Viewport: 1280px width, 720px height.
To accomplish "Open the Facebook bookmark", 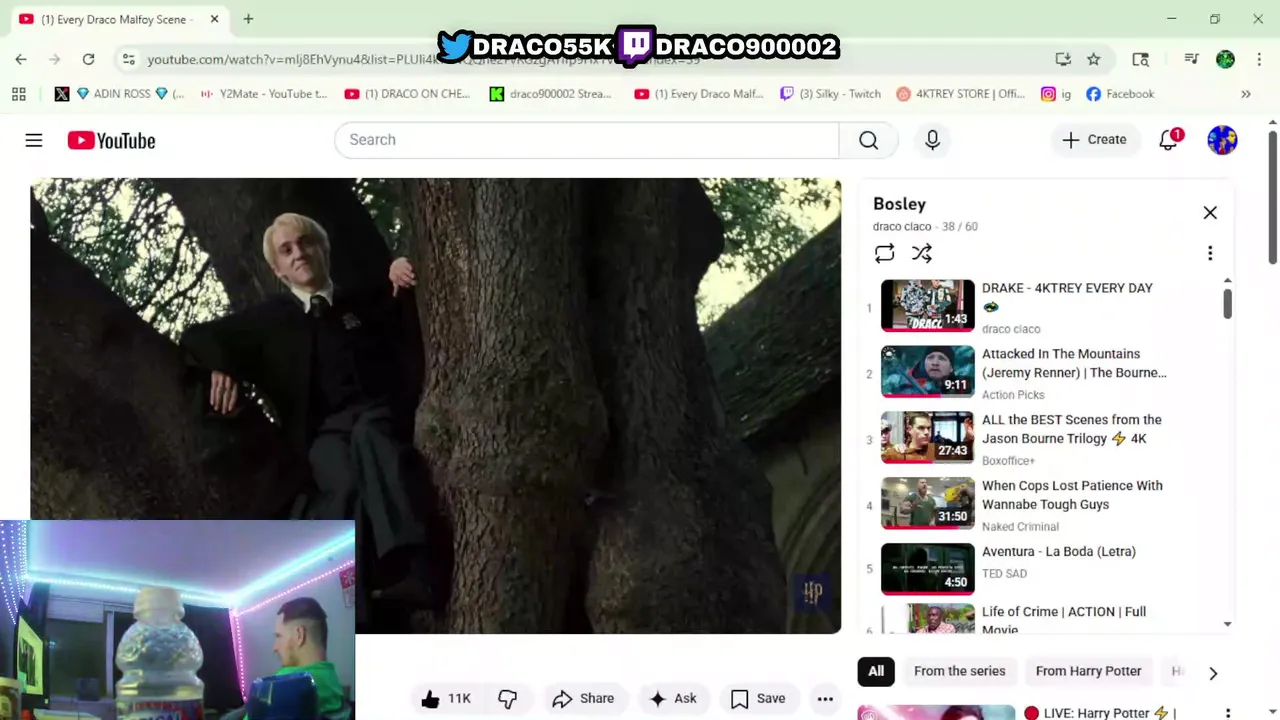I will (1120, 94).
